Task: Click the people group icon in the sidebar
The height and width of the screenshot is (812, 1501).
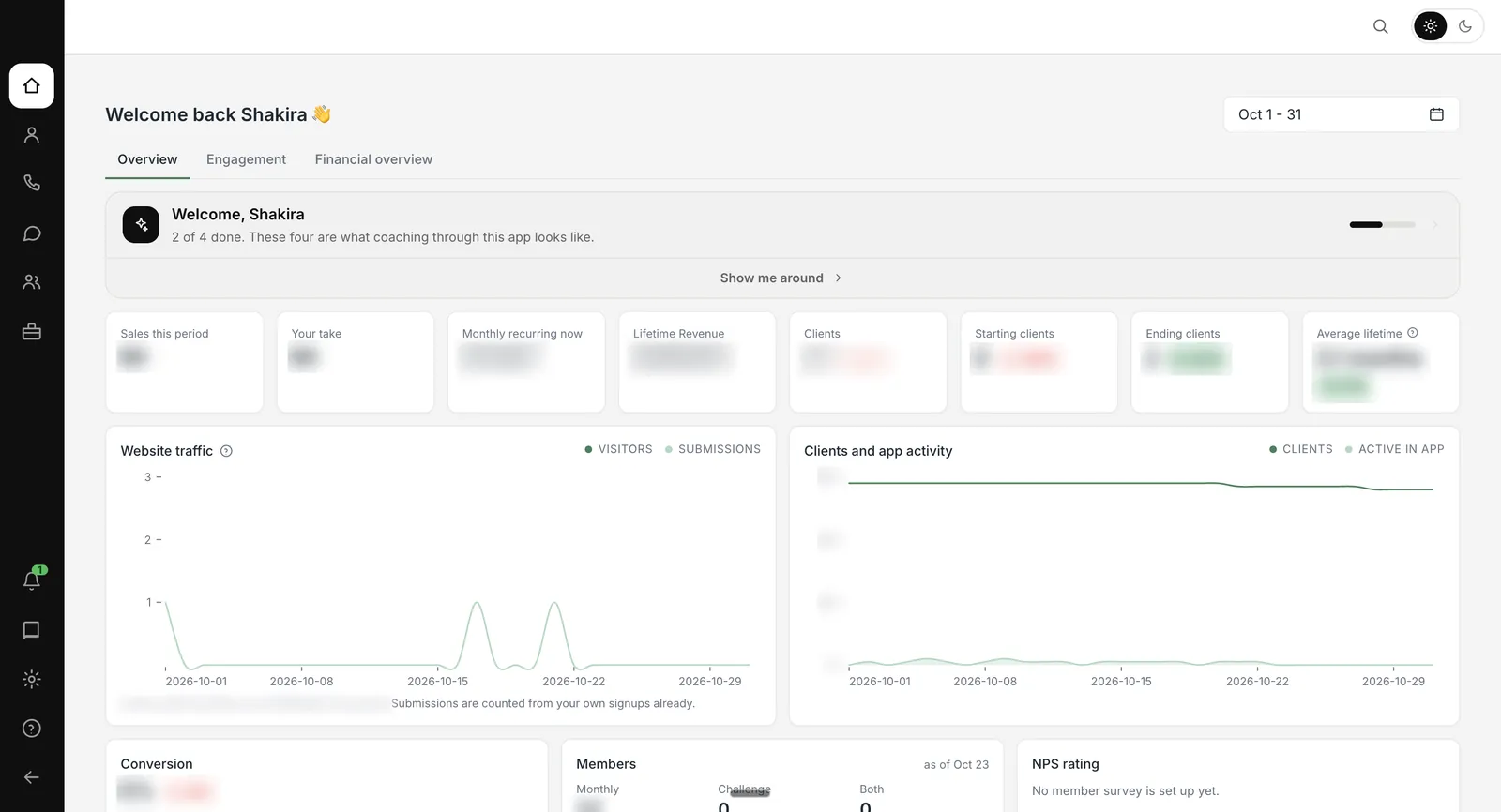Action: [x=32, y=282]
